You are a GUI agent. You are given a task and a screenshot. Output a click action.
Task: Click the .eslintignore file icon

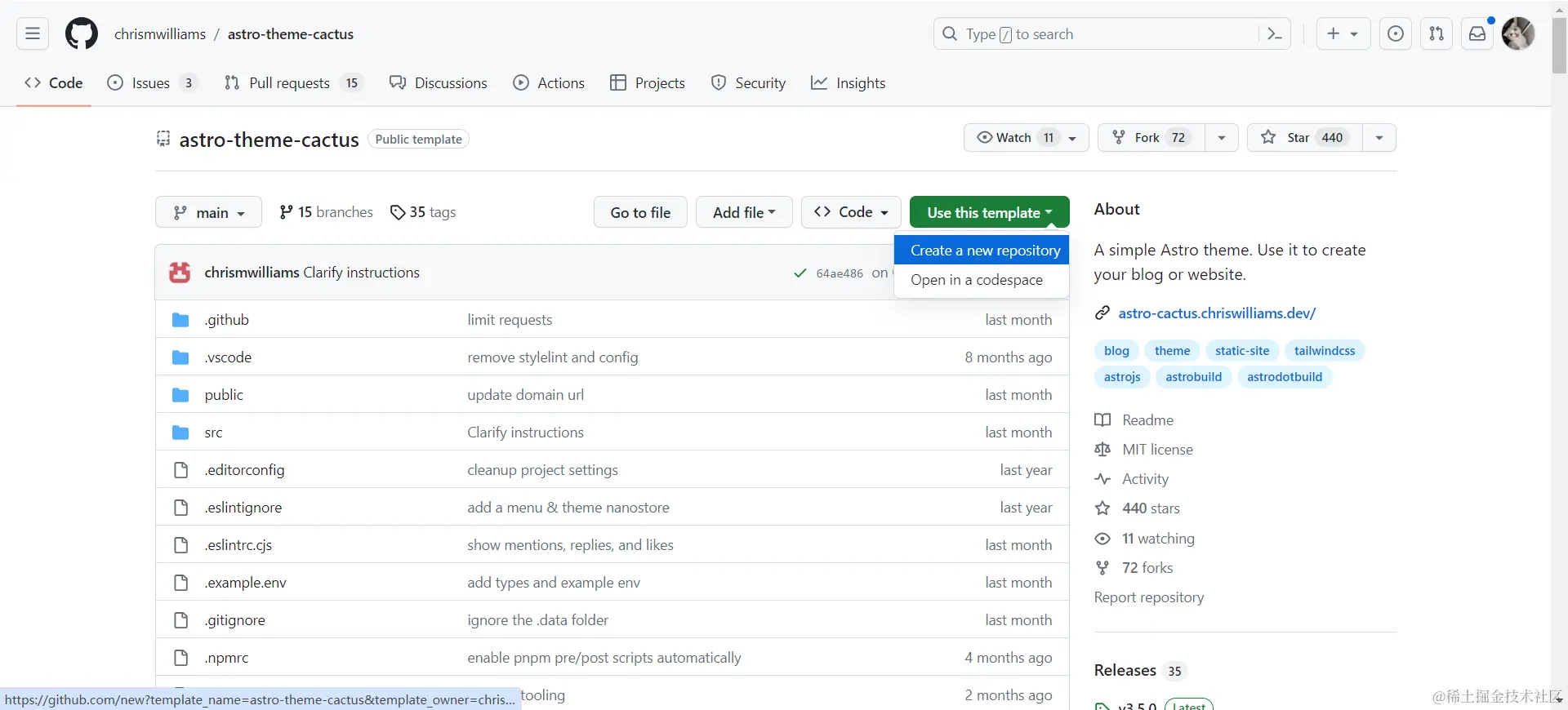pyautogui.click(x=180, y=508)
